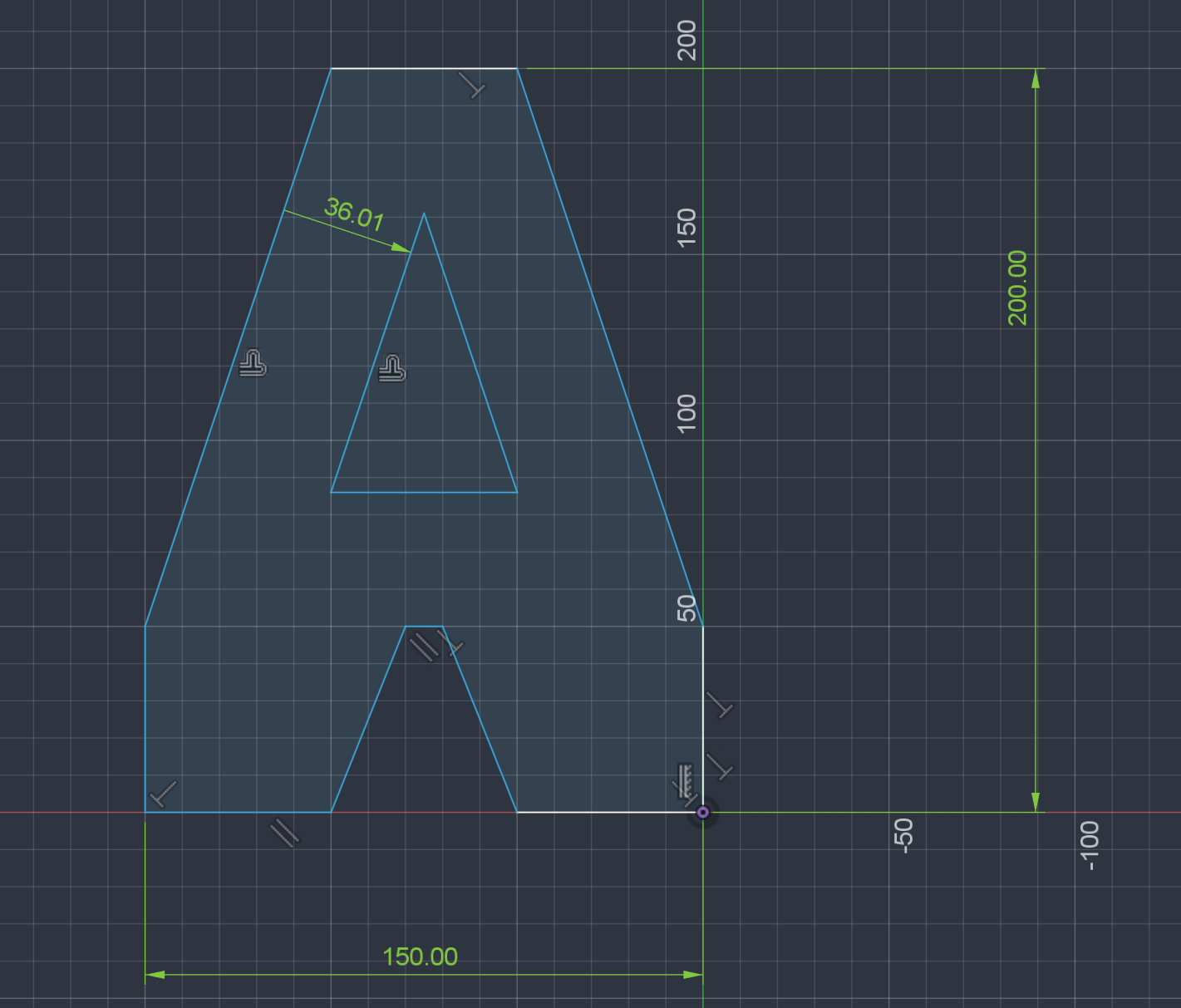This screenshot has width=1181, height=1008.
Task: Select the white bottom-right horizontal edge of the A
Action: click(x=610, y=812)
